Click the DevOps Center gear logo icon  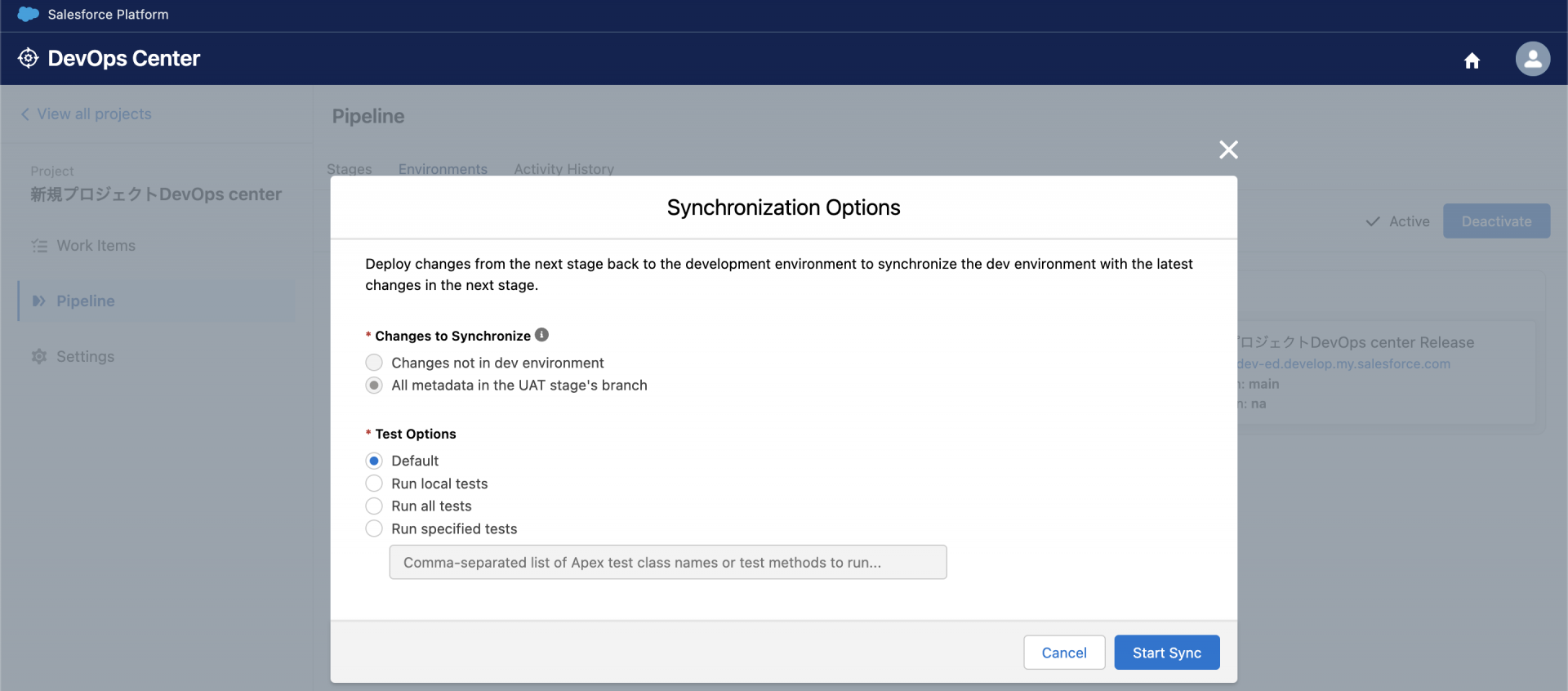[x=28, y=58]
